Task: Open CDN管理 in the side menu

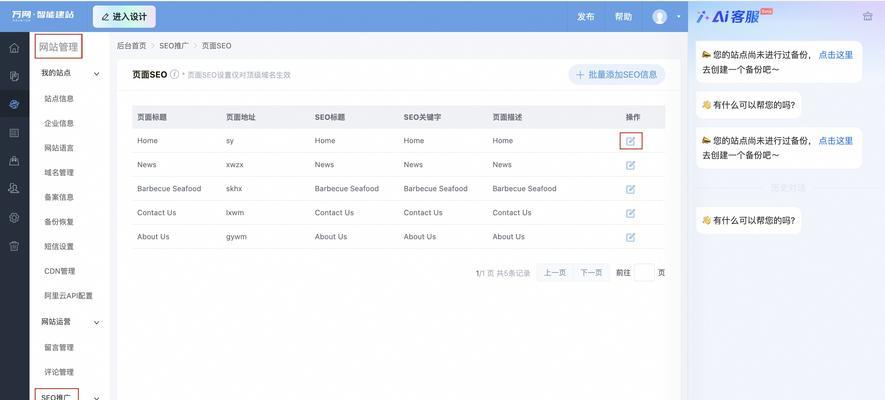Action: click(x=59, y=271)
